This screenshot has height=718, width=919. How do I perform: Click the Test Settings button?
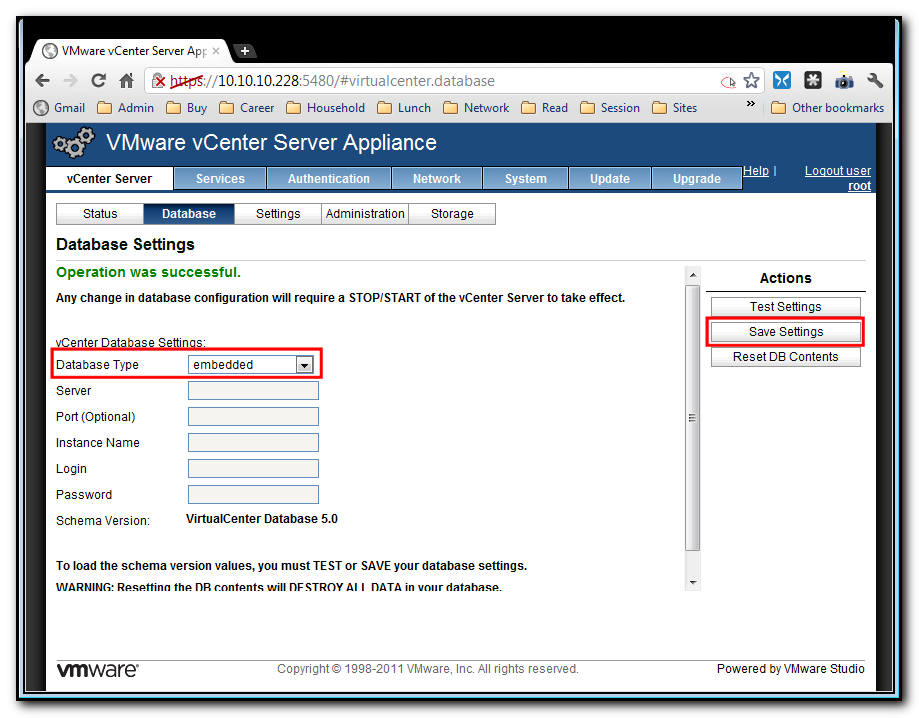click(x=785, y=307)
